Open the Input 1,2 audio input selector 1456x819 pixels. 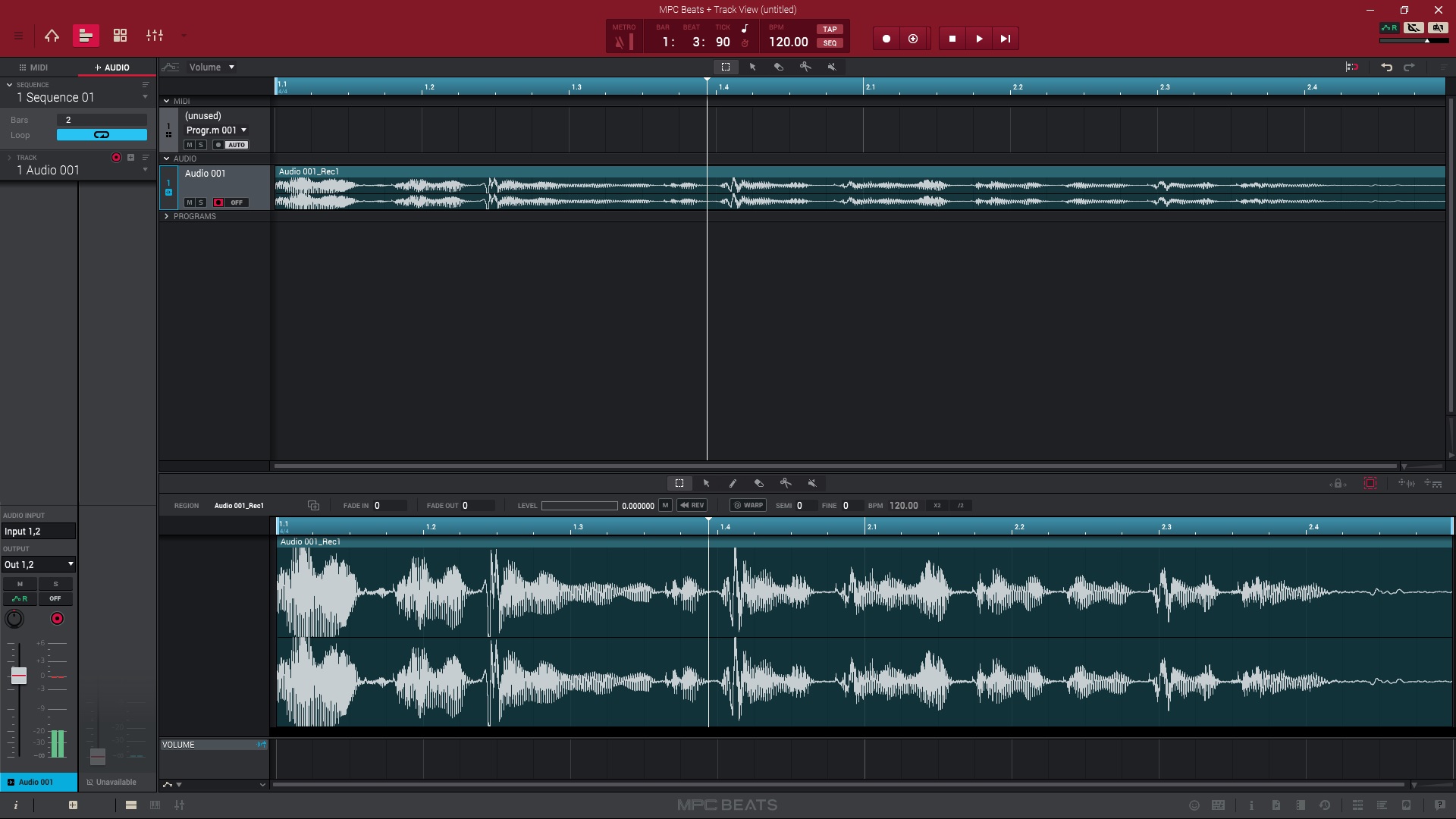pos(39,532)
